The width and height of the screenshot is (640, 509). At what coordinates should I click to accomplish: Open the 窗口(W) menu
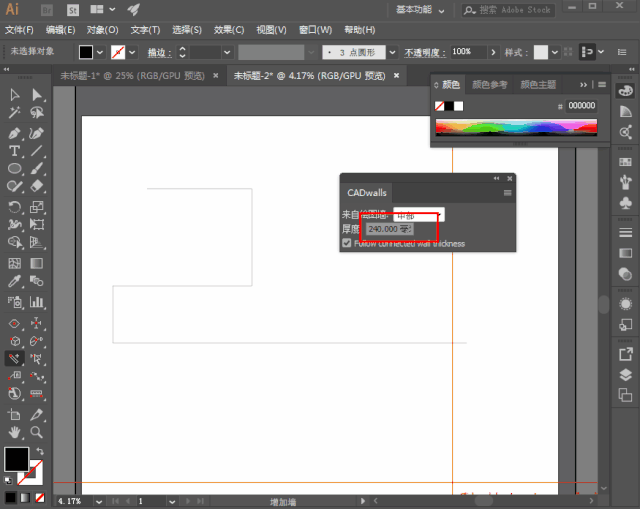point(316,30)
